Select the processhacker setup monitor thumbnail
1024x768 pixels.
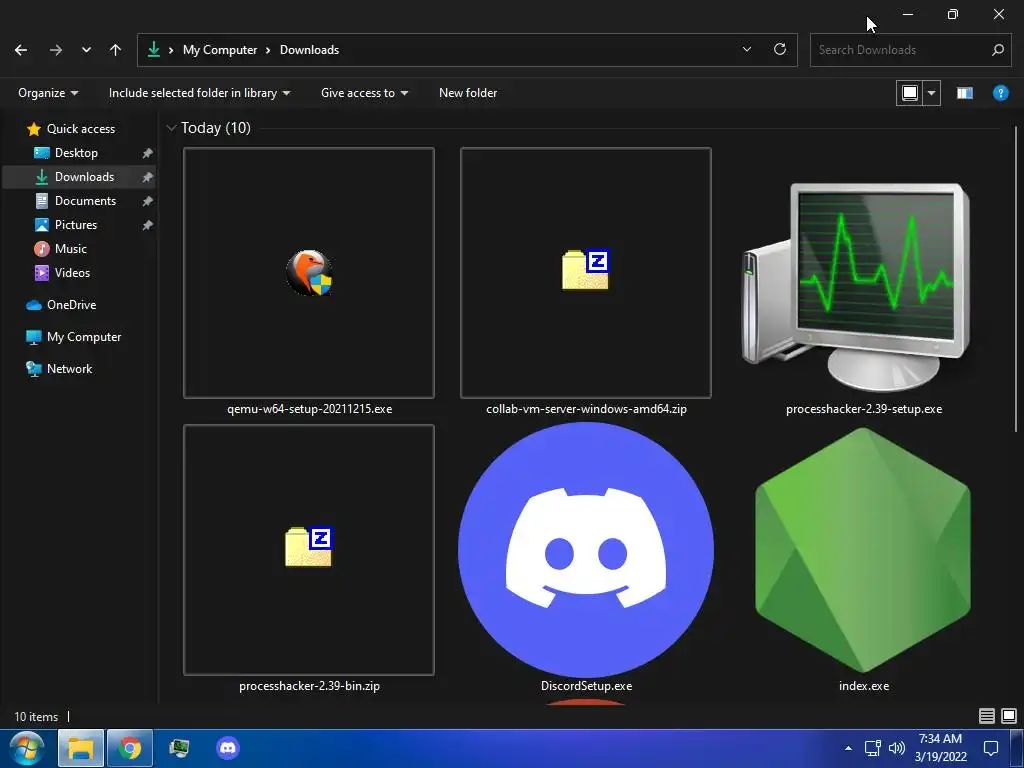857,287
